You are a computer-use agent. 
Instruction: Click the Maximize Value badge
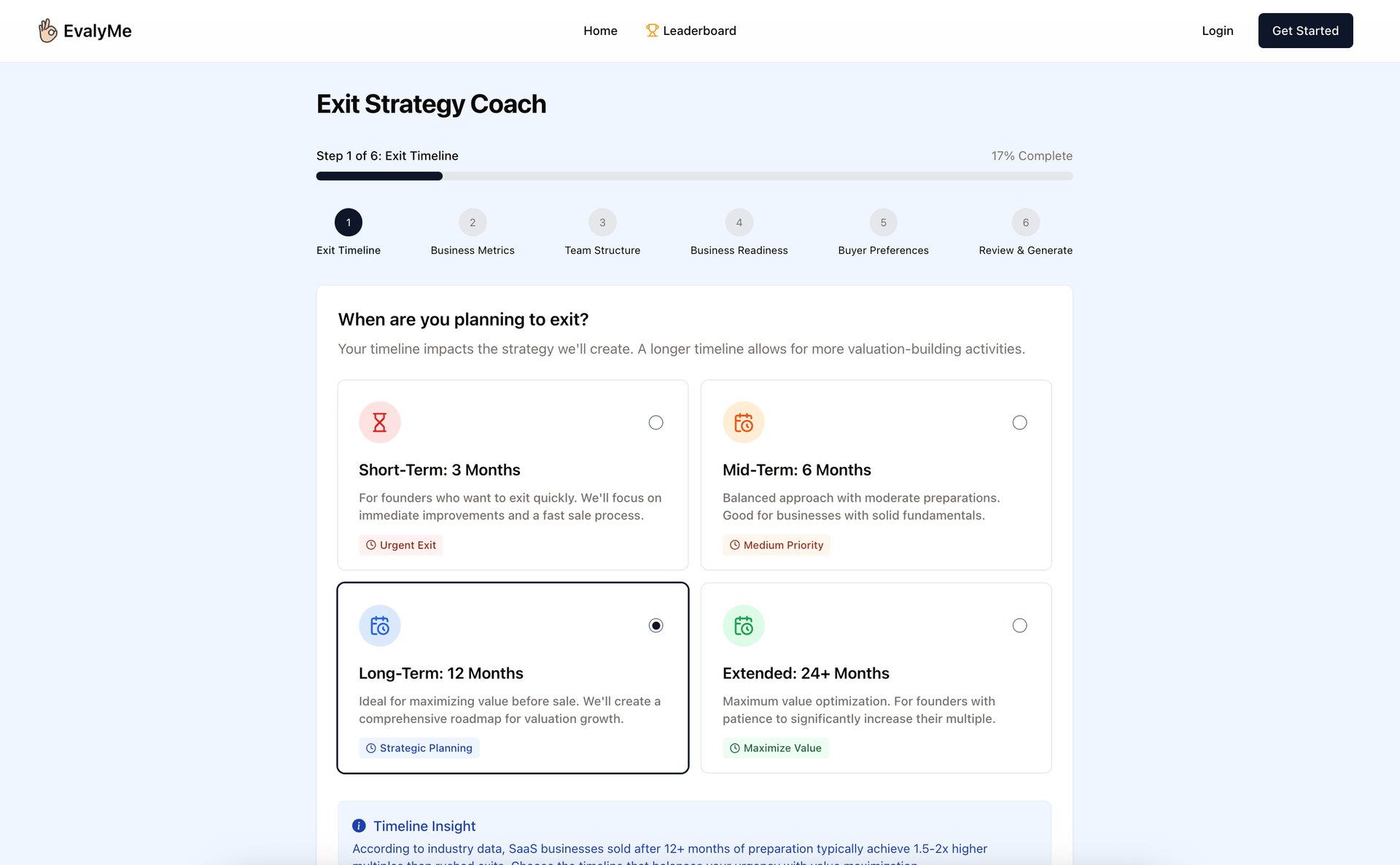776,748
